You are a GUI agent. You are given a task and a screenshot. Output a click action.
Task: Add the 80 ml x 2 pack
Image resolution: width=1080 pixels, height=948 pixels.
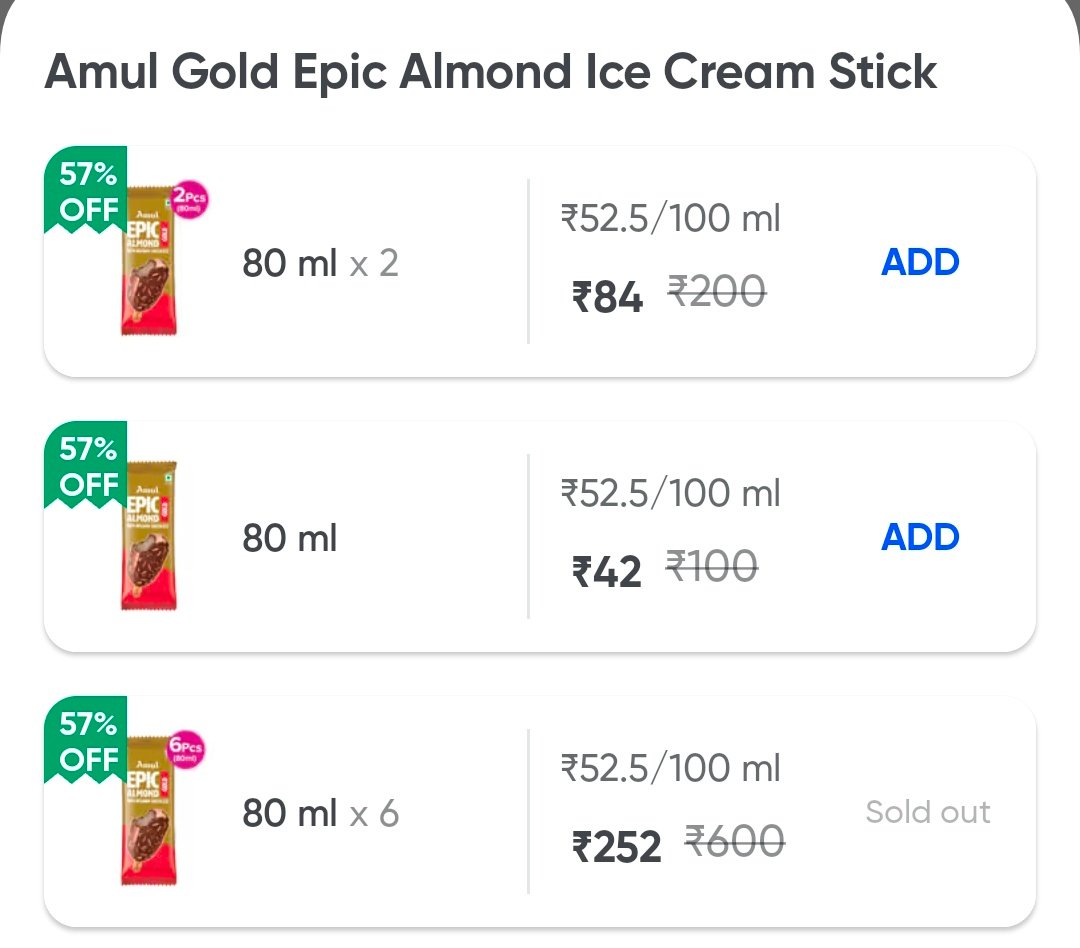[920, 262]
